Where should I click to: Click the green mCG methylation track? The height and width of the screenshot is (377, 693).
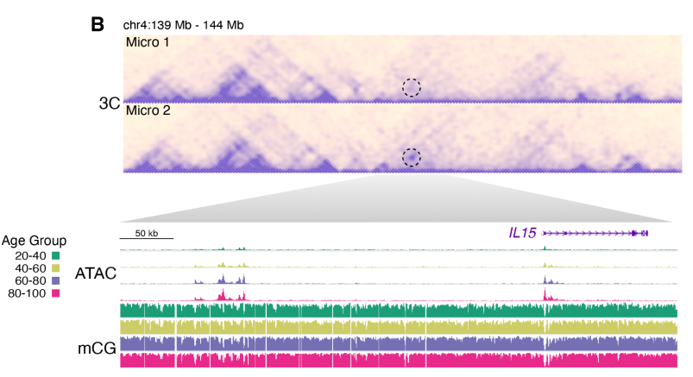399,310
